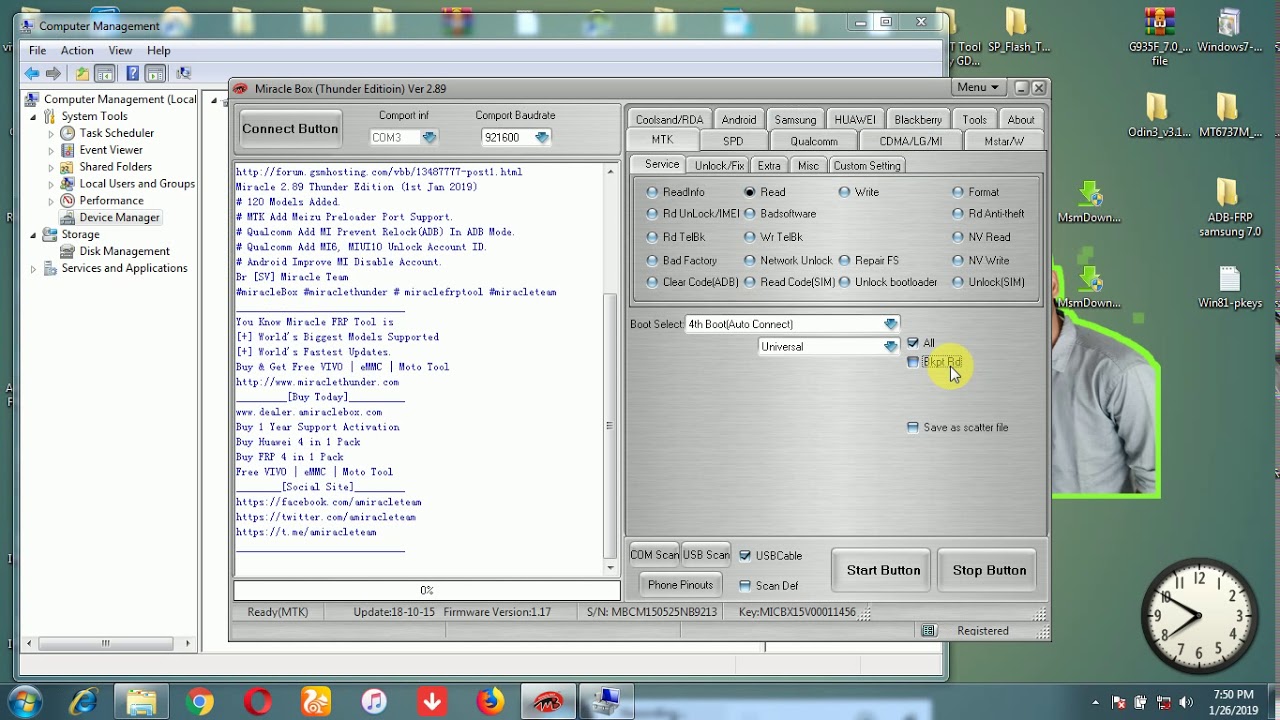This screenshot has height=720, width=1280.
Task: Open the Miracle Box Menu dropdown
Action: (x=977, y=87)
